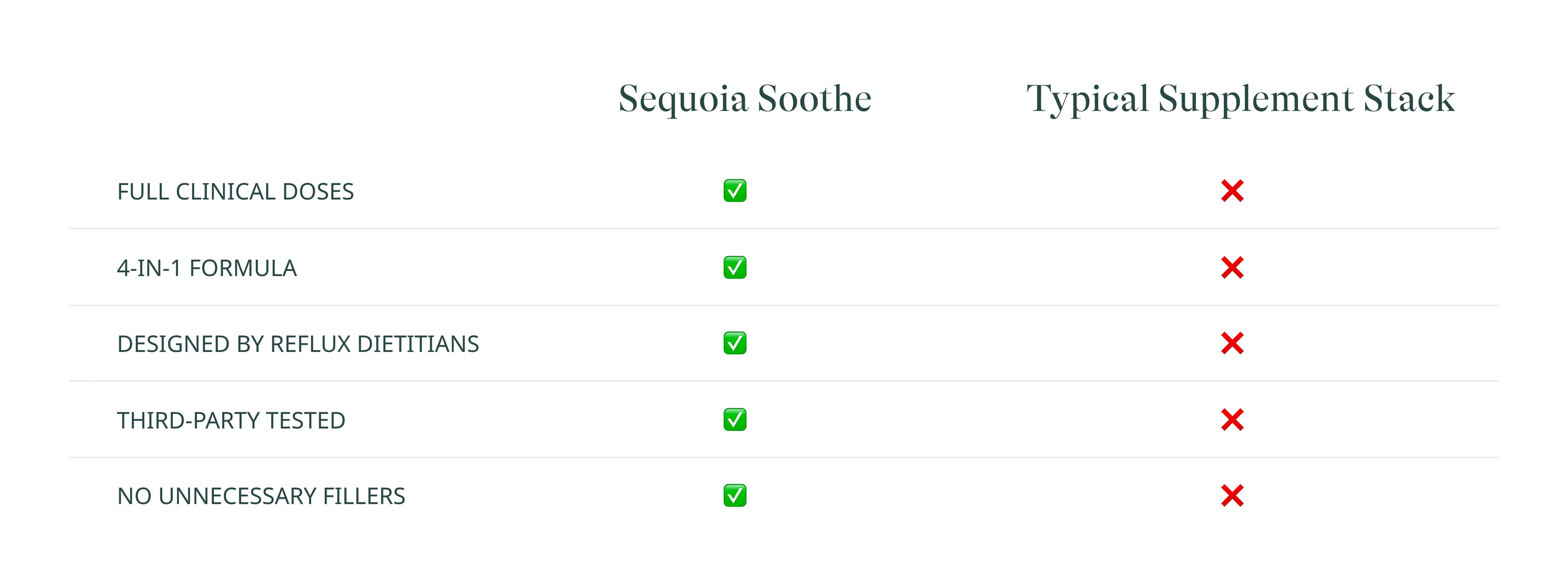This screenshot has height=588, width=1568.
Task: Click Designed by Reflux Dietitians text
Action: [298, 344]
